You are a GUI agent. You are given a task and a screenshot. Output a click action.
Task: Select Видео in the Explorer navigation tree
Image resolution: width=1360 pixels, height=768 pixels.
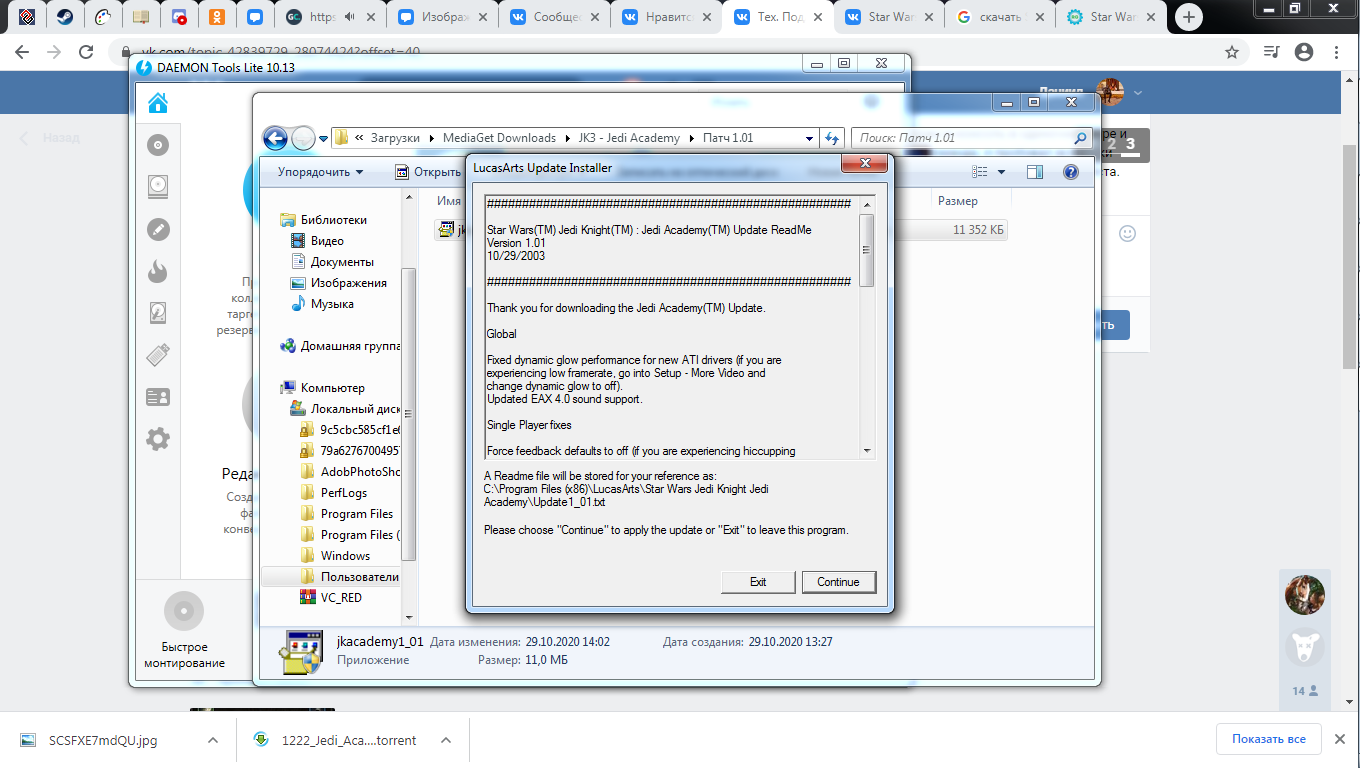coord(318,241)
